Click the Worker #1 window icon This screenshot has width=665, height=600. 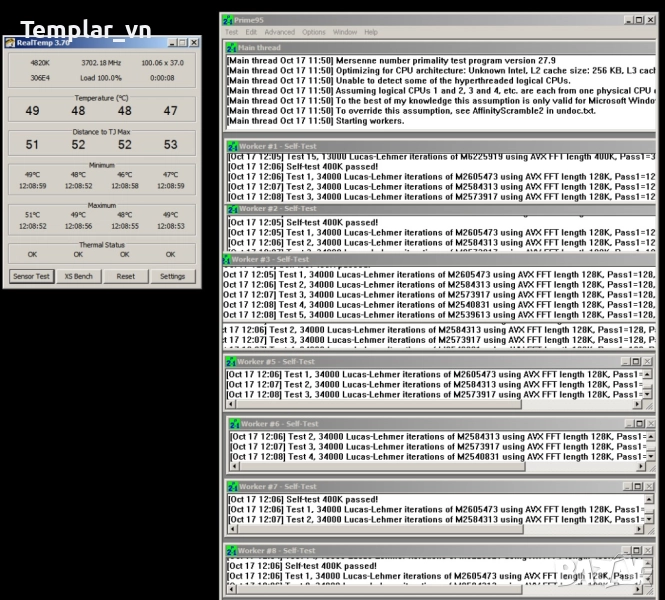pyautogui.click(x=231, y=145)
